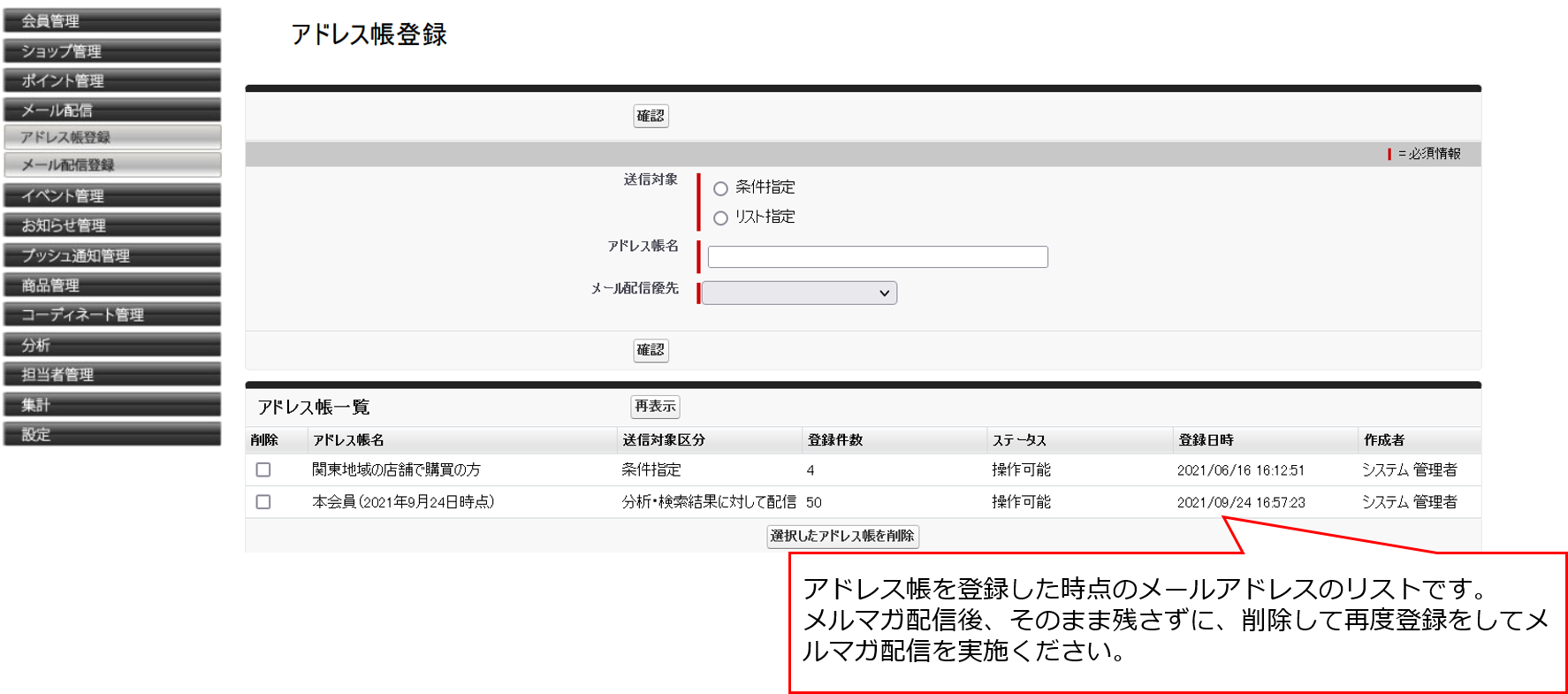Select the メール配信登録 submenu item
The height and width of the screenshot is (694, 1568).
pos(112,165)
